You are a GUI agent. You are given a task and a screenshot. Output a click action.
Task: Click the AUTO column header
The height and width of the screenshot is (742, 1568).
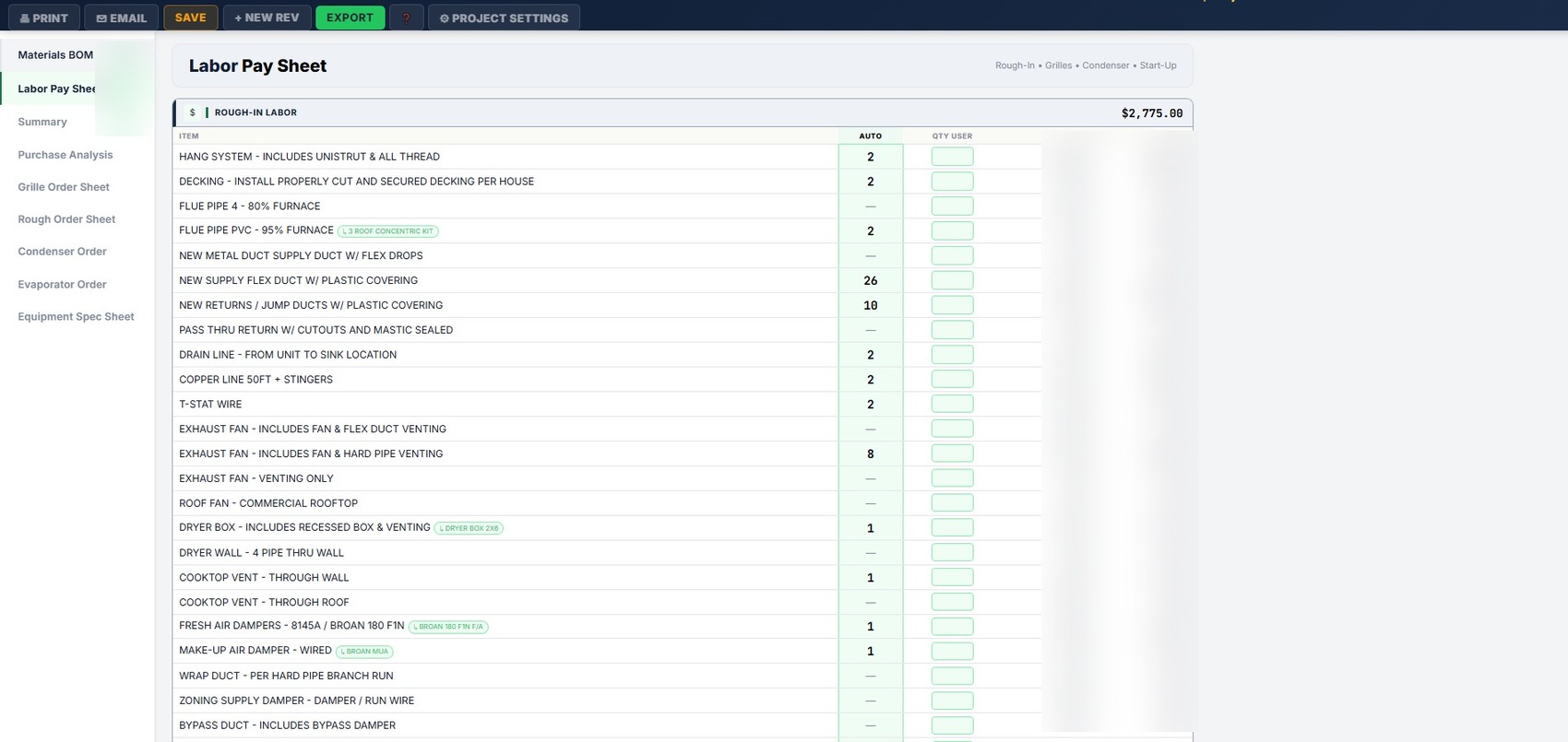[x=870, y=136]
